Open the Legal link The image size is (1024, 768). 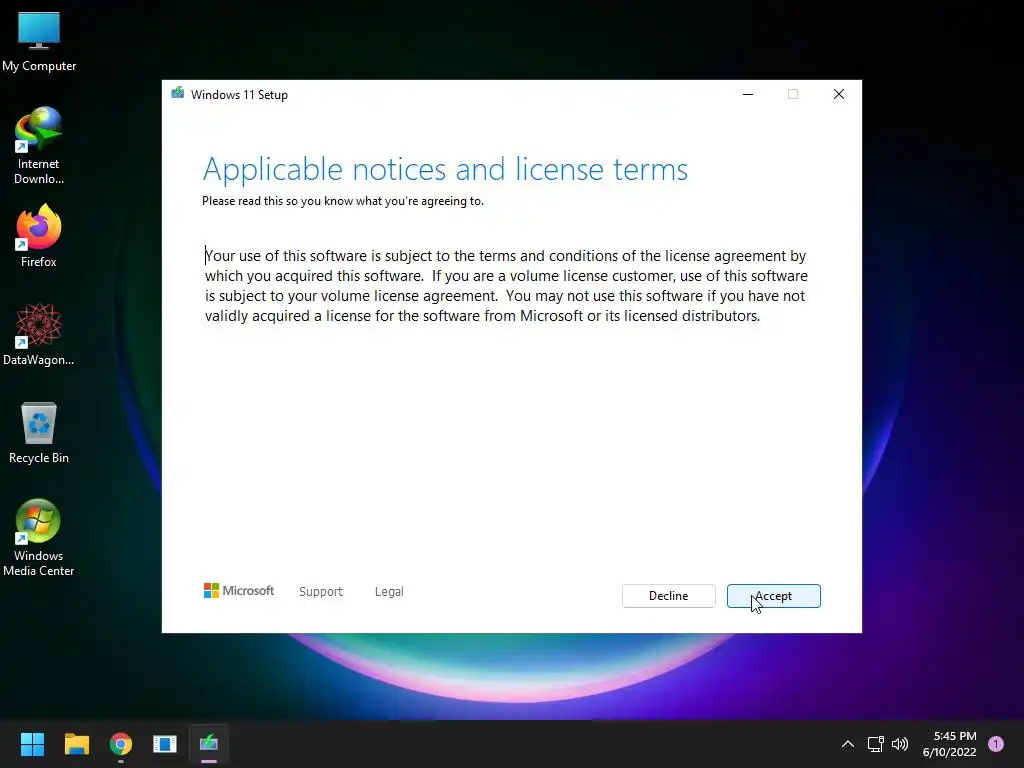[x=389, y=591]
